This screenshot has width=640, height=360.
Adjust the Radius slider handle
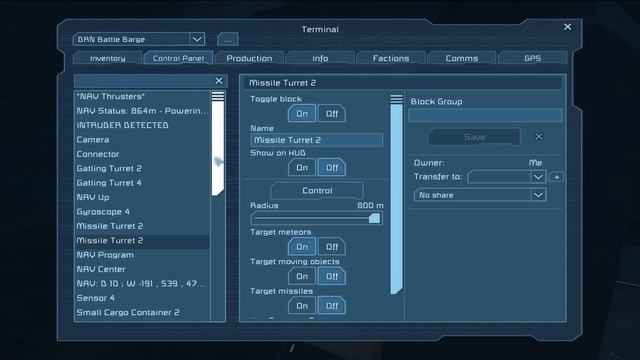coord(374,218)
